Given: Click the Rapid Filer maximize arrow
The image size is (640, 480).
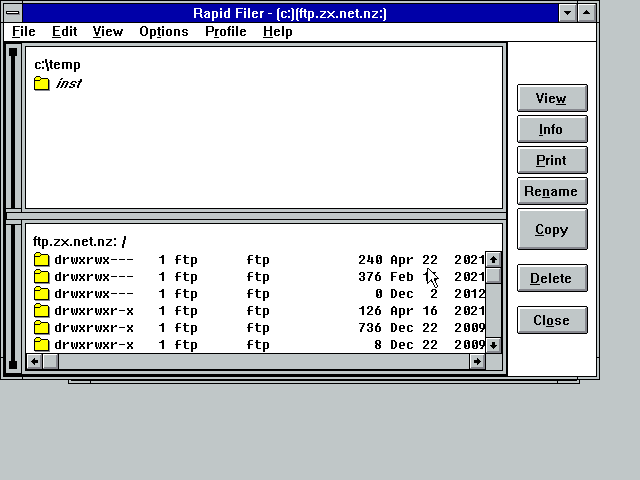Looking at the screenshot, I should point(587,13).
